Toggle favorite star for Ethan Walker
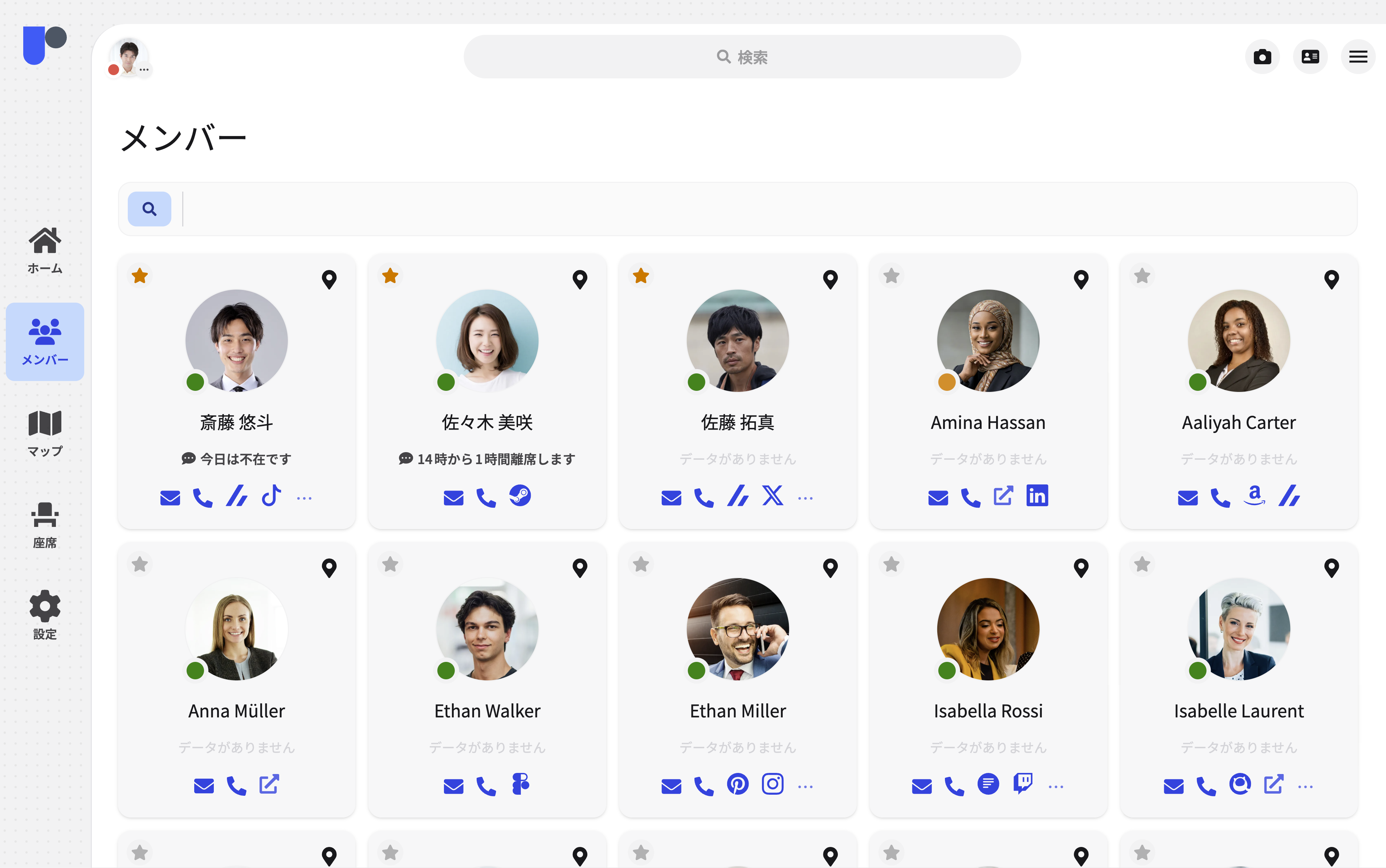The image size is (1386, 868). [390, 565]
